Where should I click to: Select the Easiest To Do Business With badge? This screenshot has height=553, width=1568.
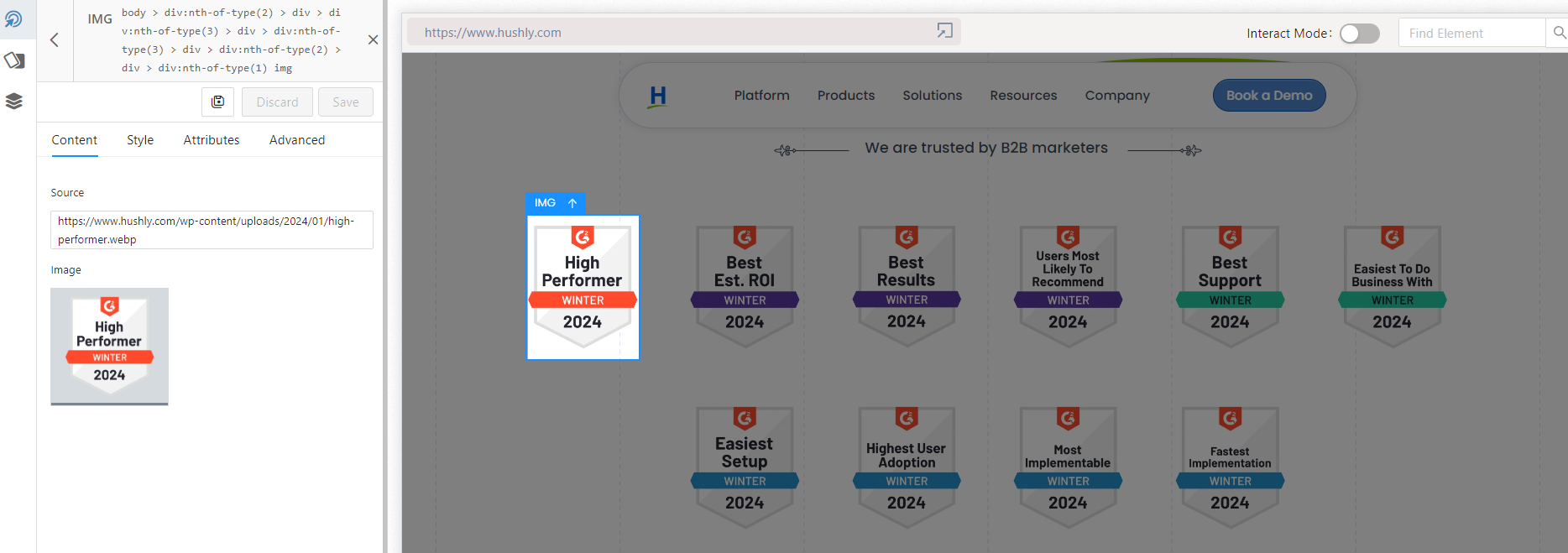[x=1392, y=286]
